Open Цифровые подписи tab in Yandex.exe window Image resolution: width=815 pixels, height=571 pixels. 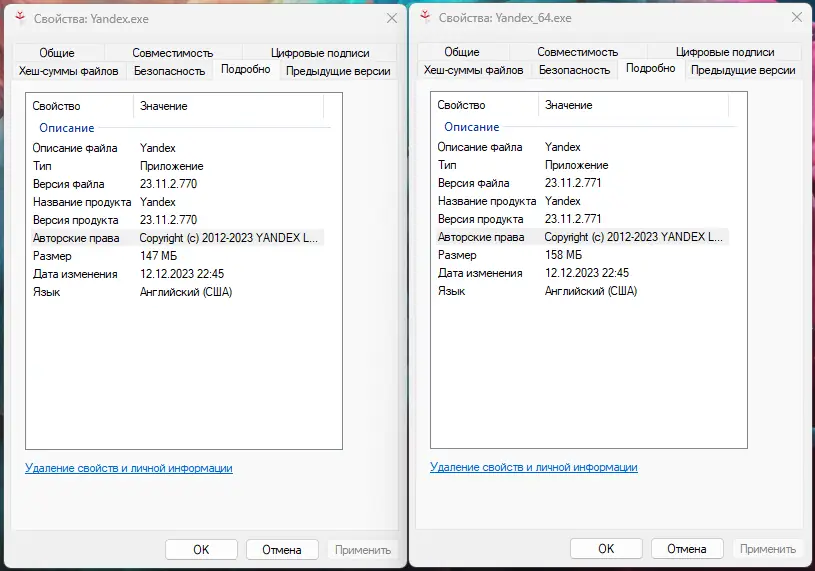click(320, 53)
